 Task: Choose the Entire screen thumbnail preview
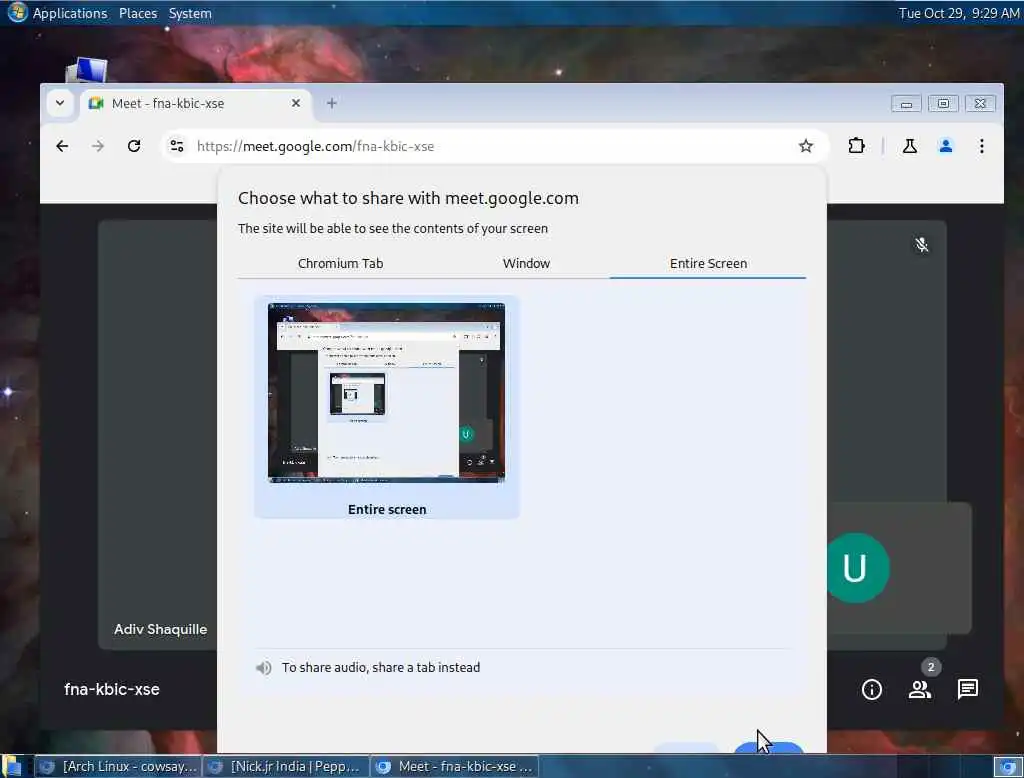(x=387, y=406)
